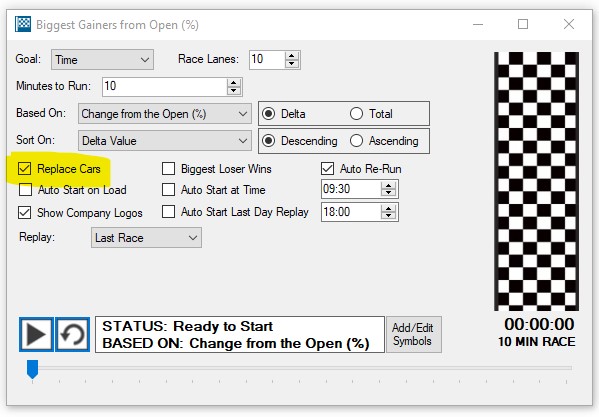This screenshot has height=417, width=599.
Task: Click the blue race timeline slider handle
Action: pyautogui.click(x=32, y=369)
